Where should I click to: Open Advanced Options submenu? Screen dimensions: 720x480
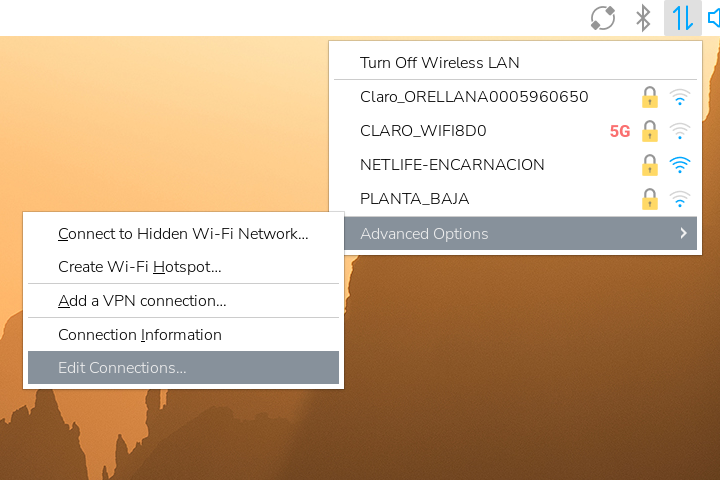[520, 233]
